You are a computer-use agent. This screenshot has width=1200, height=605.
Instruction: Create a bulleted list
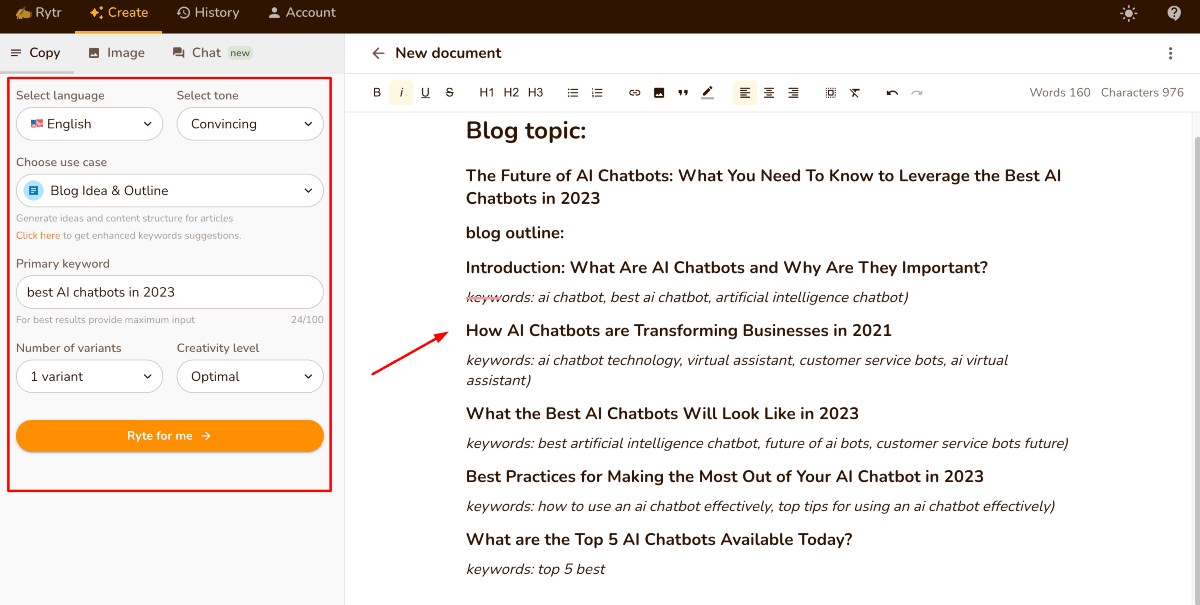[x=573, y=93]
